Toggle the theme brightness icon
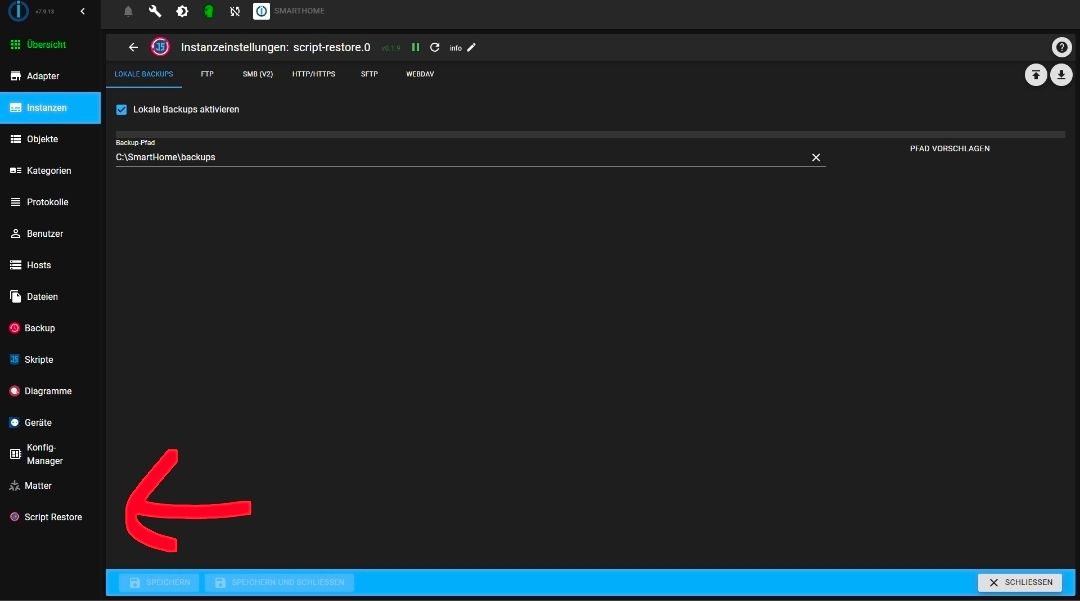 (x=182, y=11)
